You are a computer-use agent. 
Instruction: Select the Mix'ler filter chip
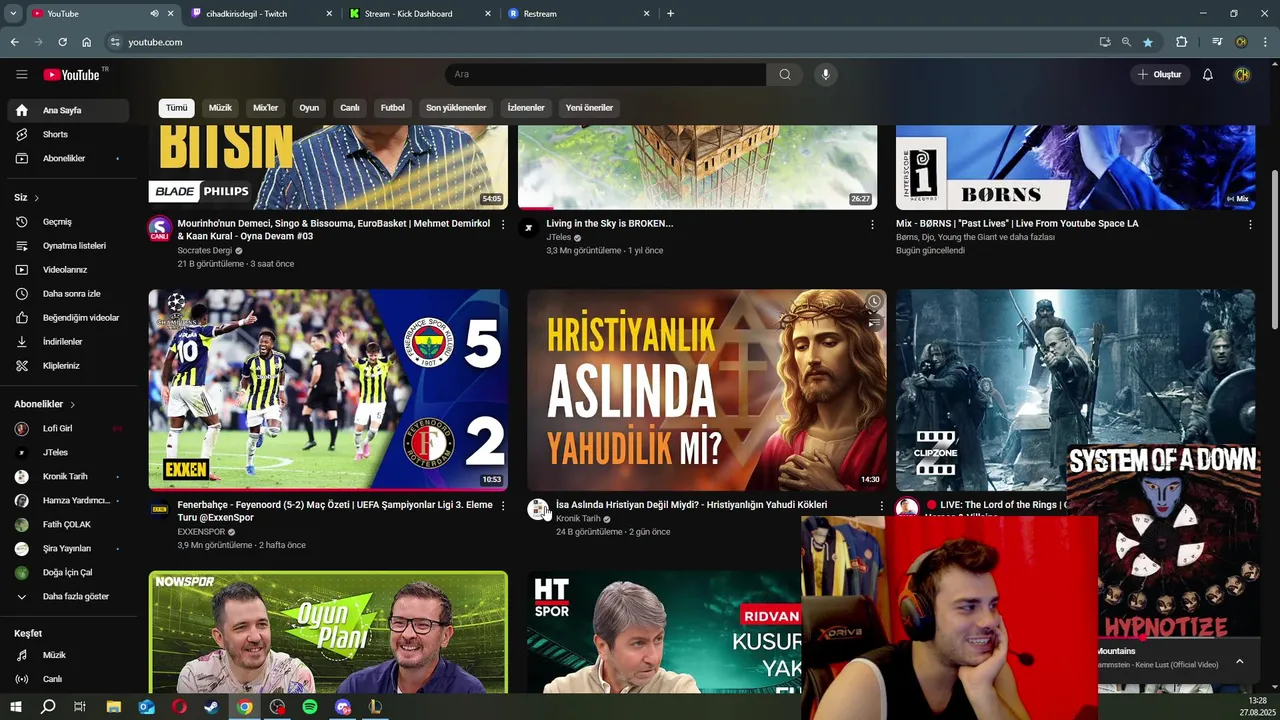[265, 108]
